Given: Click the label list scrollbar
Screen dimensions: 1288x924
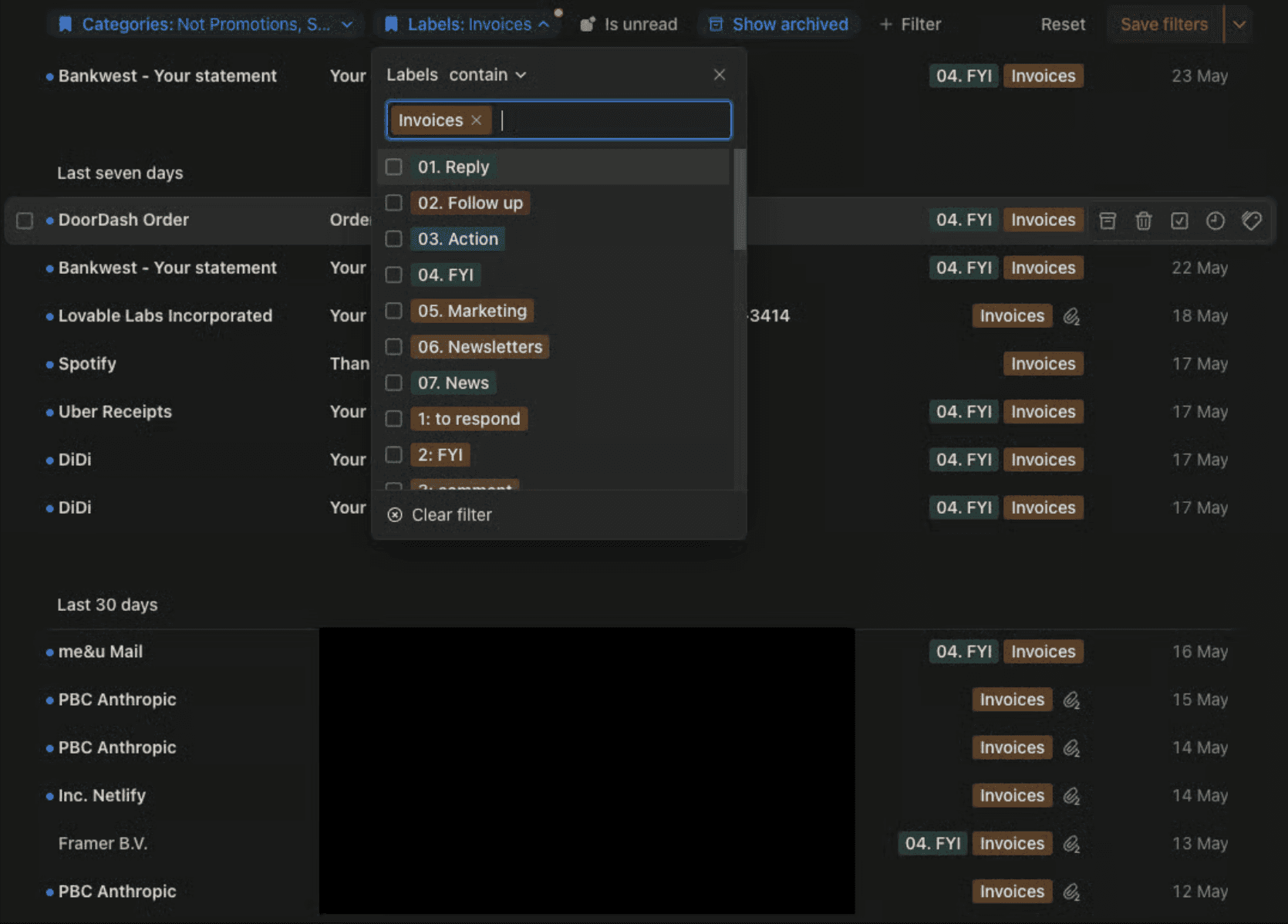Looking at the screenshot, I should click(740, 201).
